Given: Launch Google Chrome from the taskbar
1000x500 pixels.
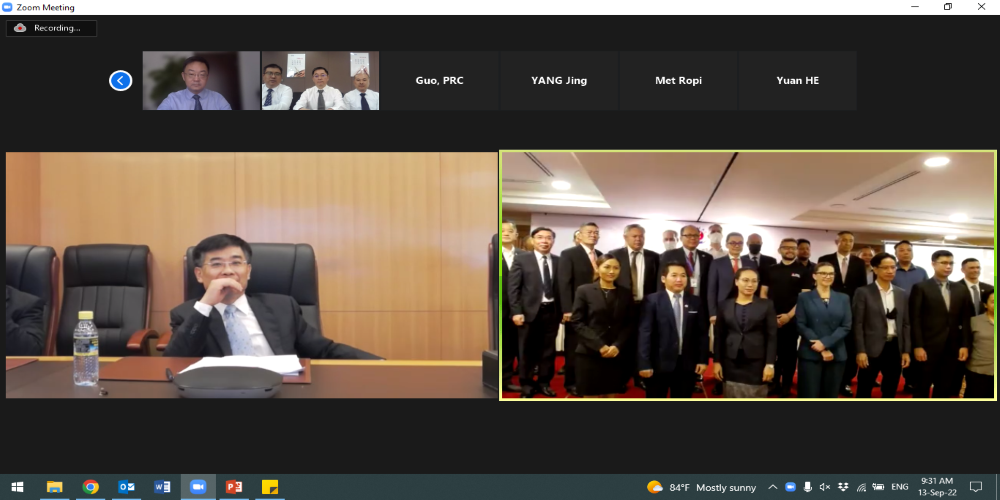Looking at the screenshot, I should (91, 487).
